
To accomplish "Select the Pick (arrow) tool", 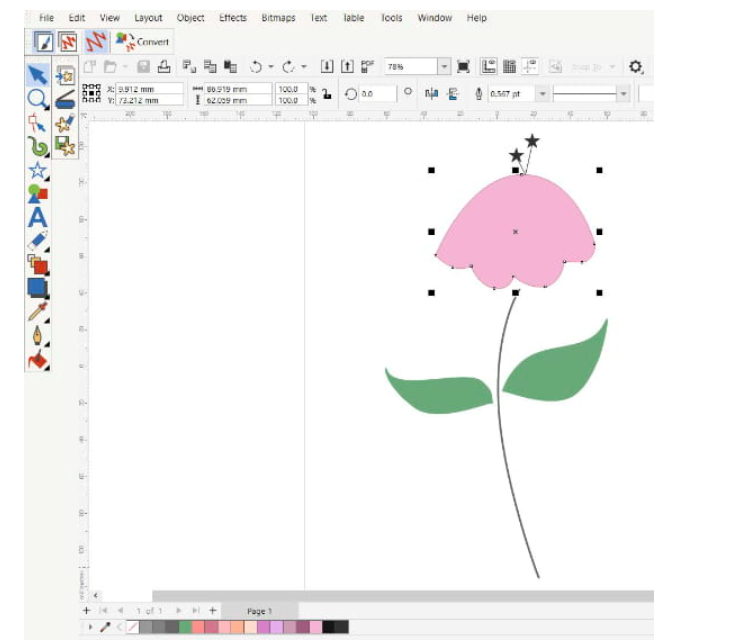I will (x=37, y=75).
